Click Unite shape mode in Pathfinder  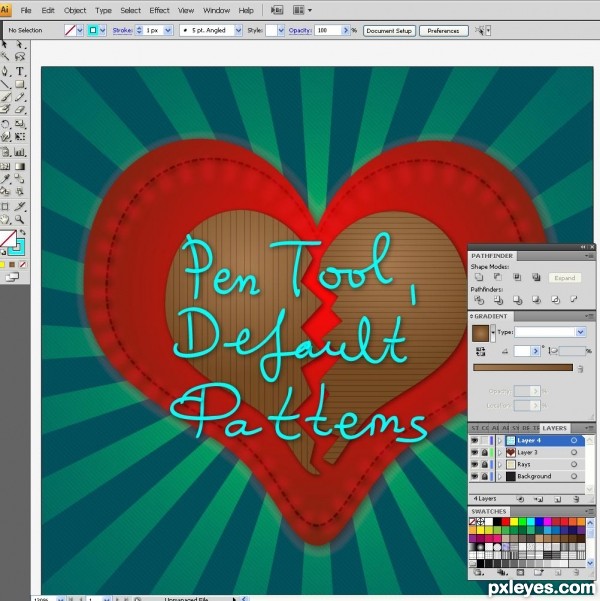click(479, 277)
